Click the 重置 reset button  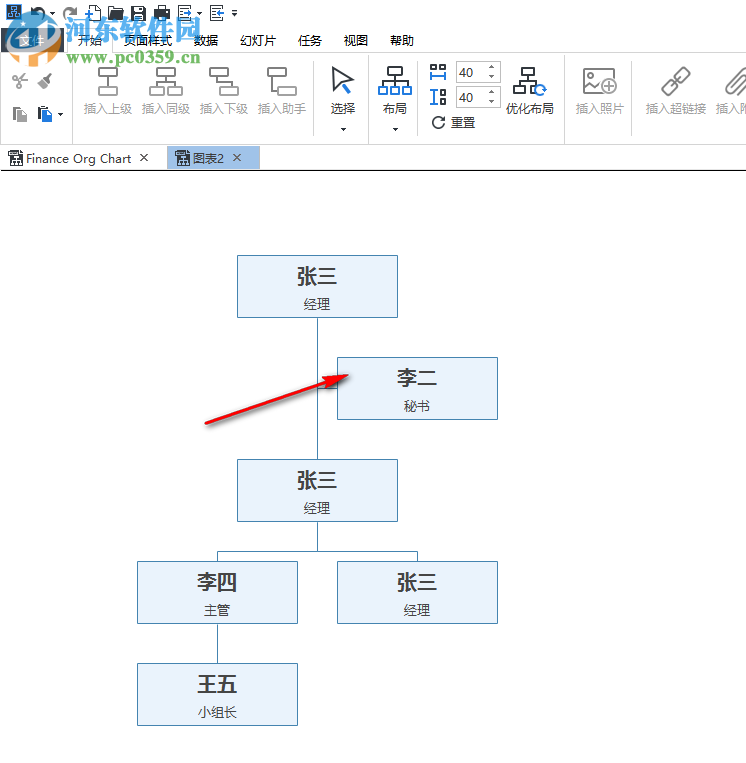453,123
